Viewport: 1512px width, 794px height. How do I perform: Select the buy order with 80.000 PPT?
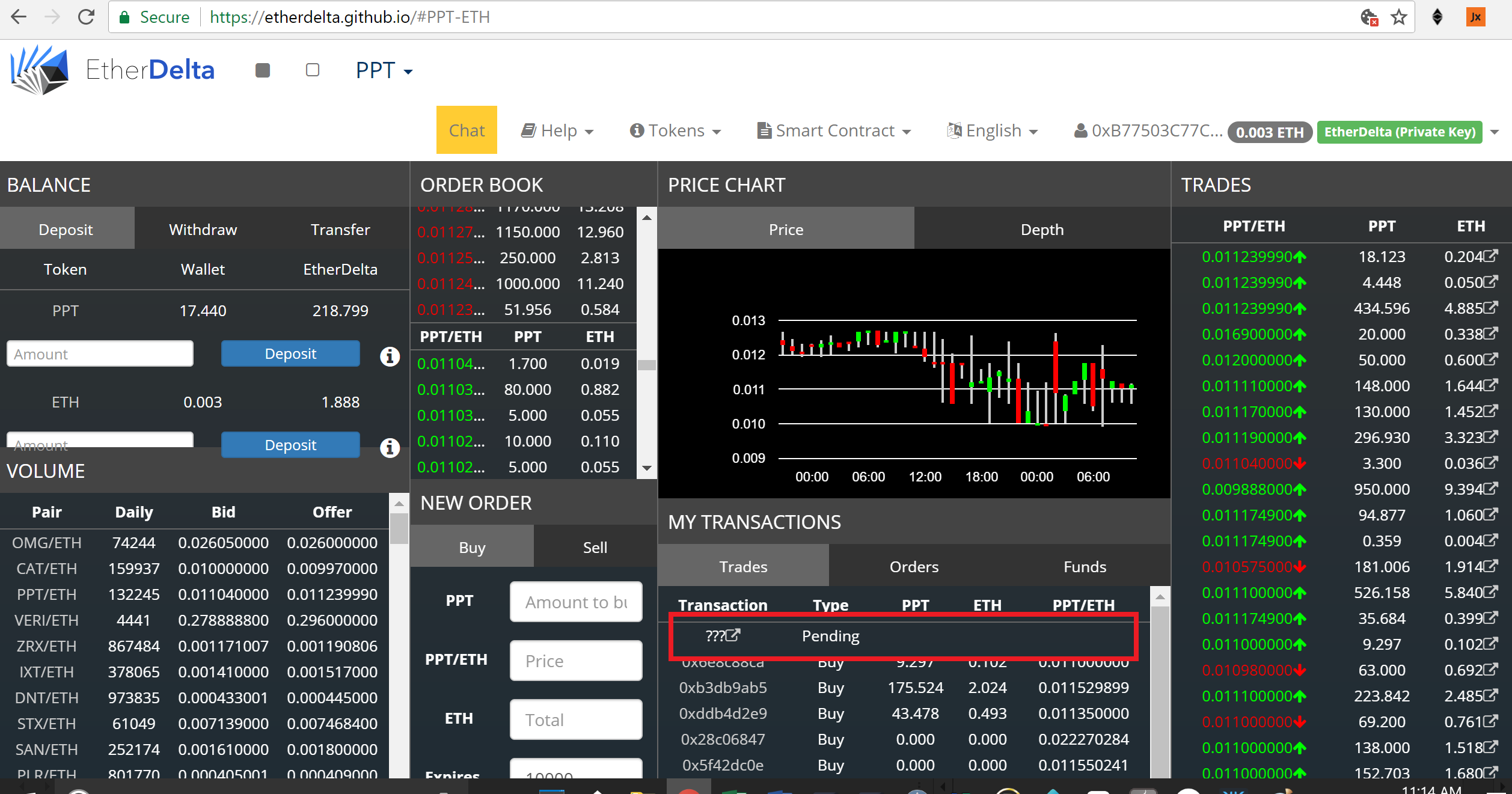tap(522, 389)
